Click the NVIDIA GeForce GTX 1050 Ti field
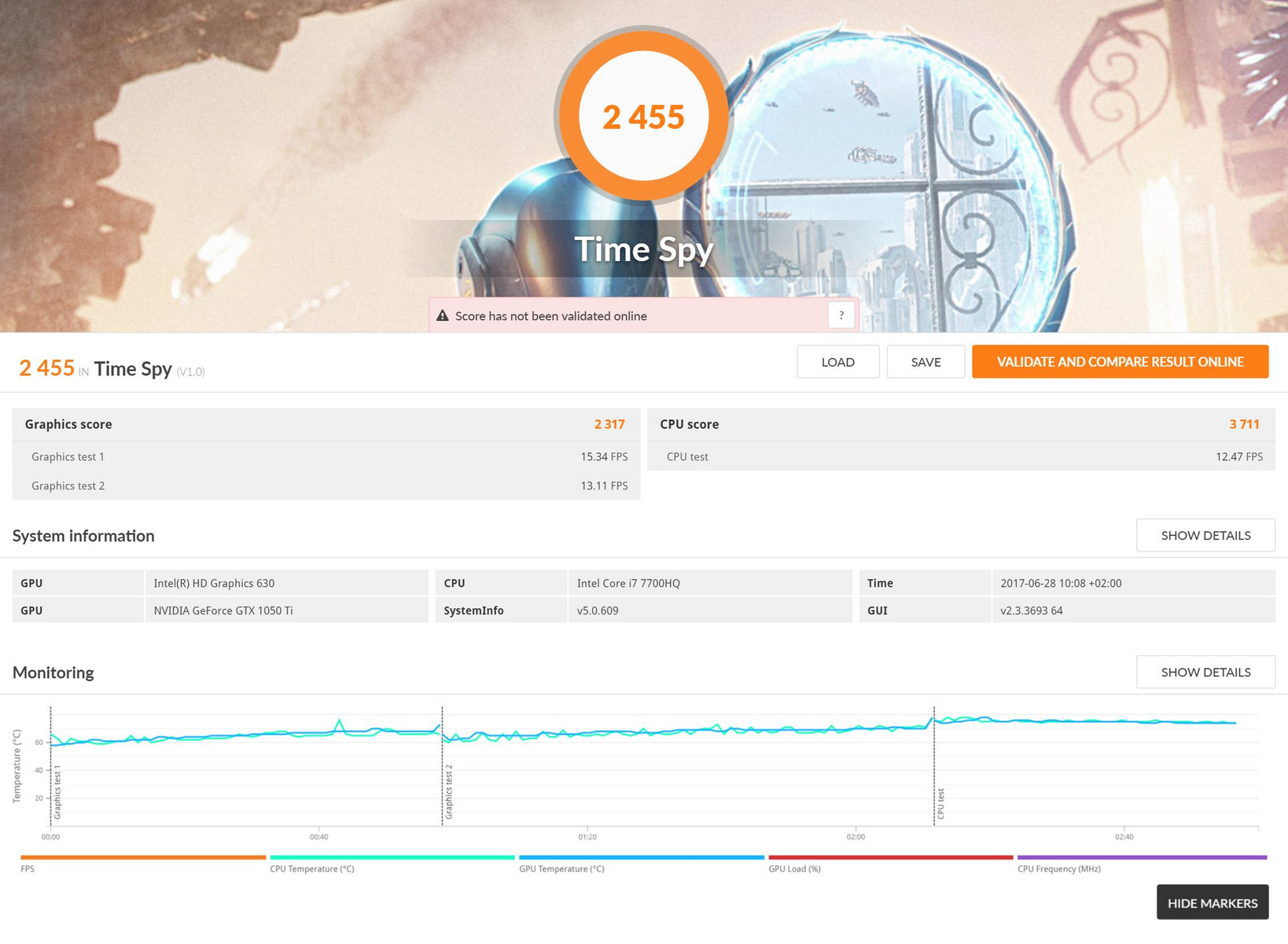 point(286,610)
